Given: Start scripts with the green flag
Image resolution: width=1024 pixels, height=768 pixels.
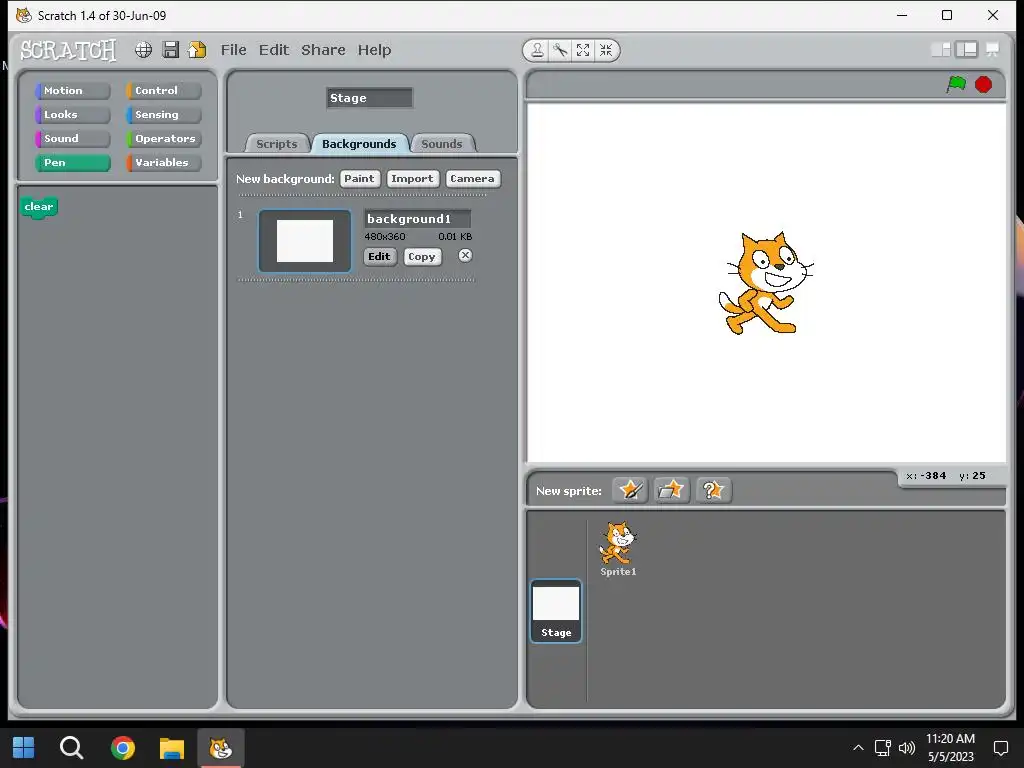Looking at the screenshot, I should pyautogui.click(x=956, y=84).
